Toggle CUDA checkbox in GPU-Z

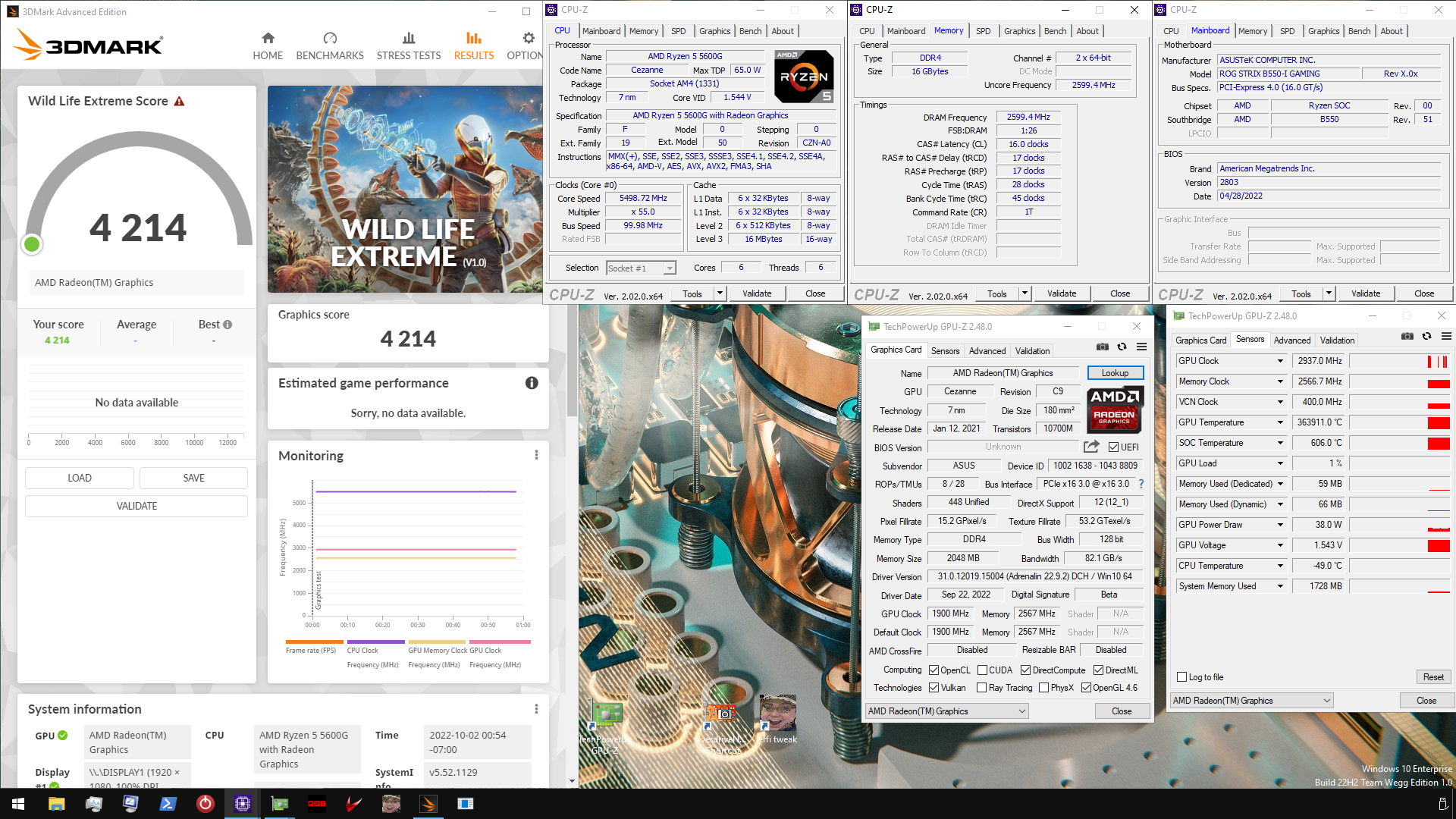tap(982, 670)
